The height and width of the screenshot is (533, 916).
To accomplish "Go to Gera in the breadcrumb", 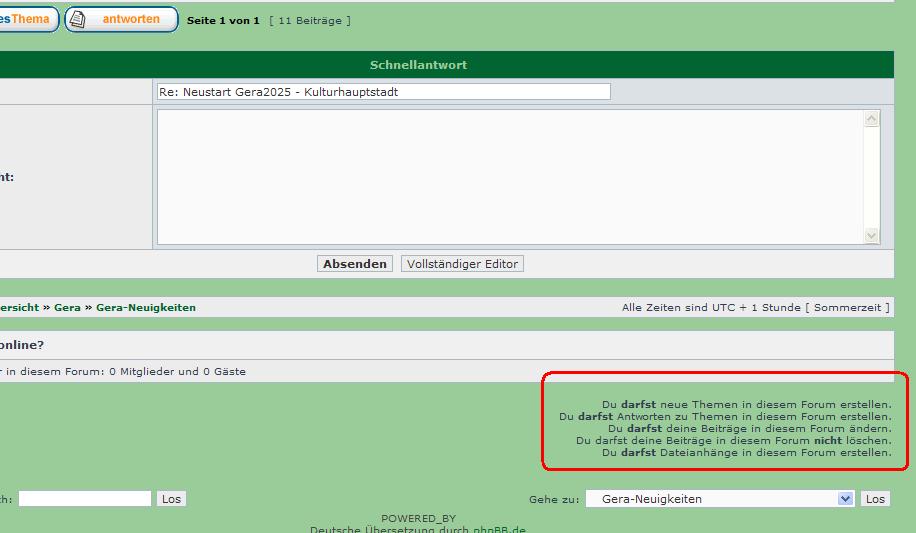I will click(67, 308).
